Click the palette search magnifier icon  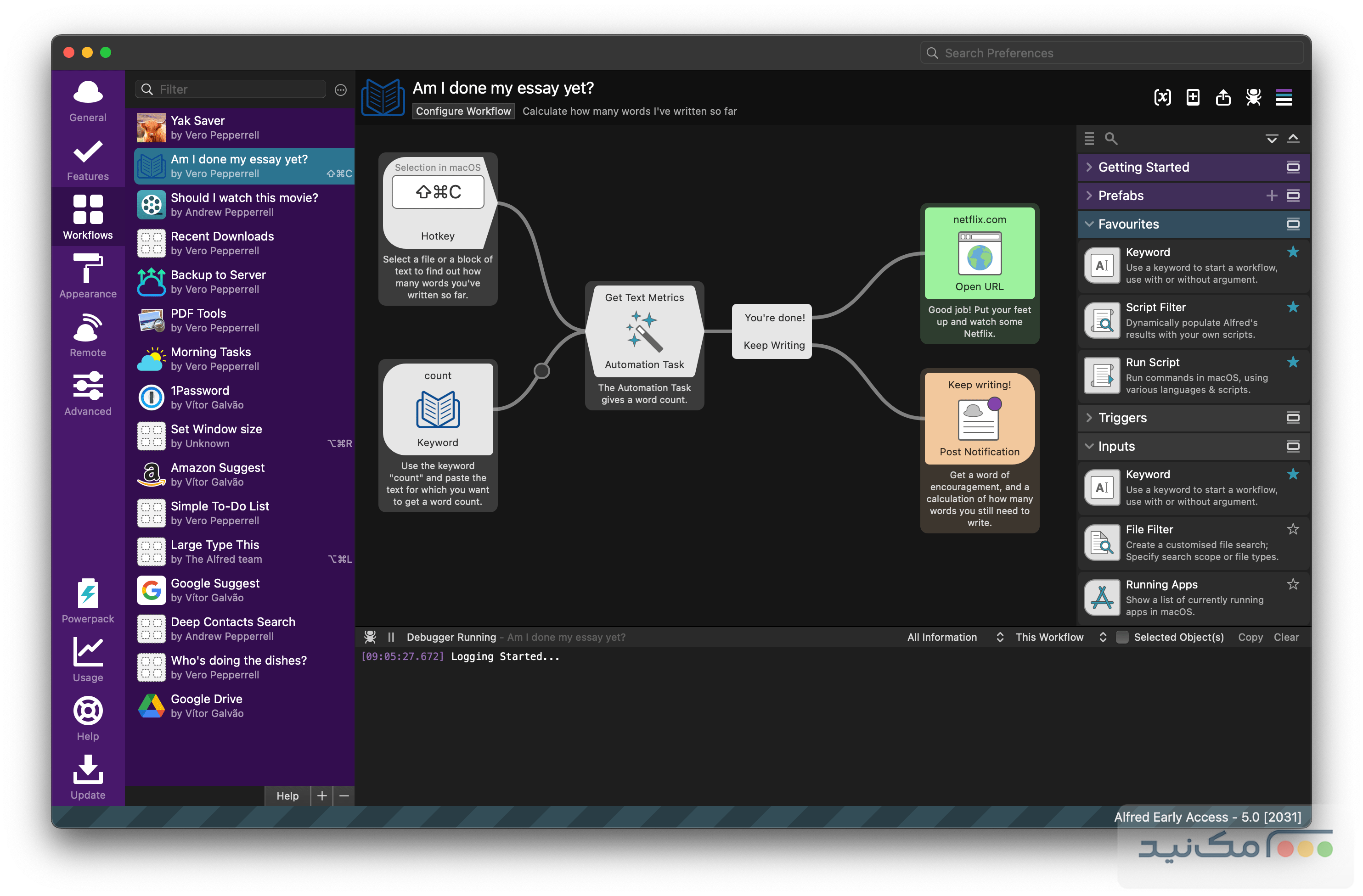click(x=1110, y=139)
